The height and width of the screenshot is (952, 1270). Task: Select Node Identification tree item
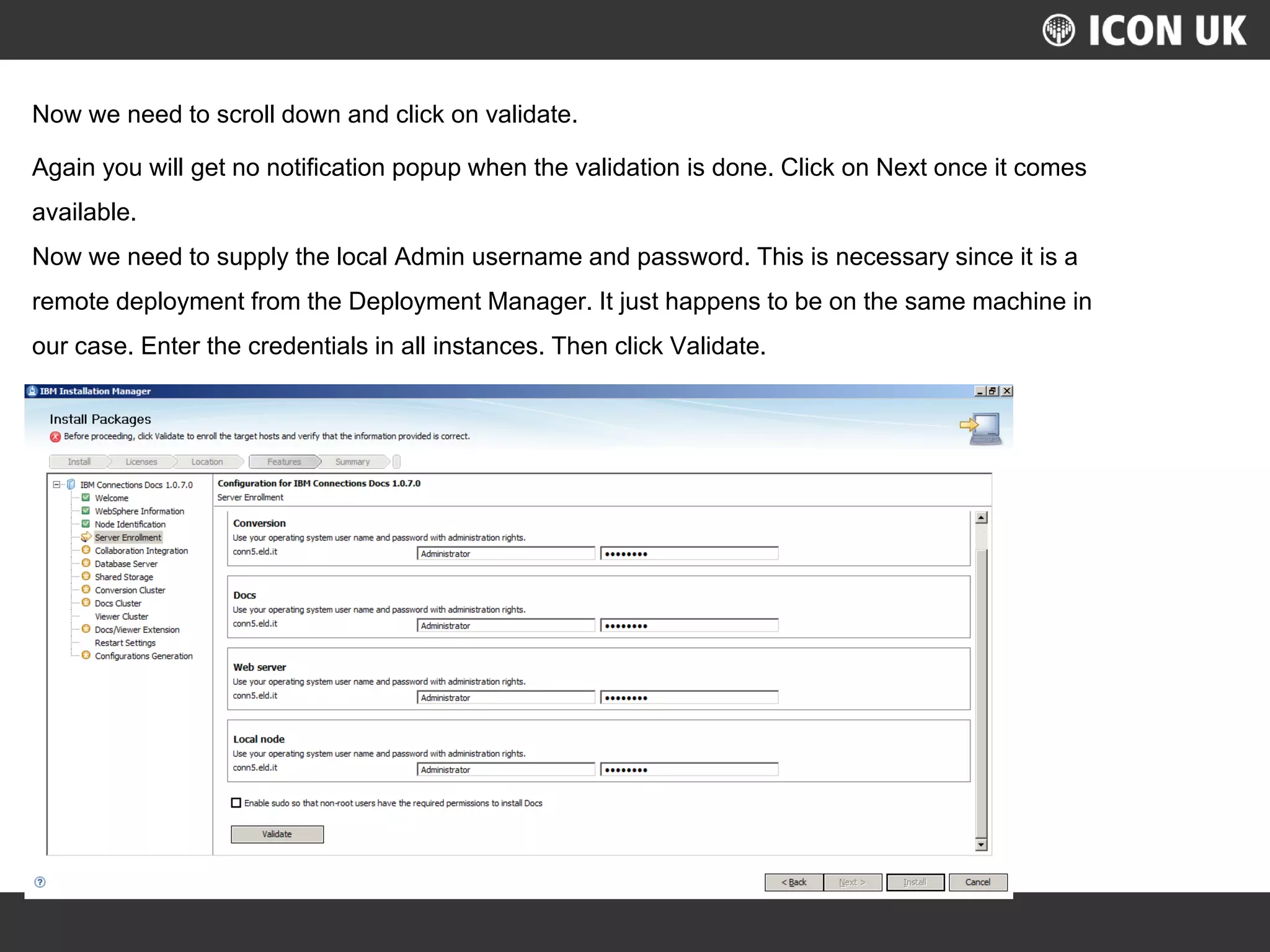click(x=130, y=524)
